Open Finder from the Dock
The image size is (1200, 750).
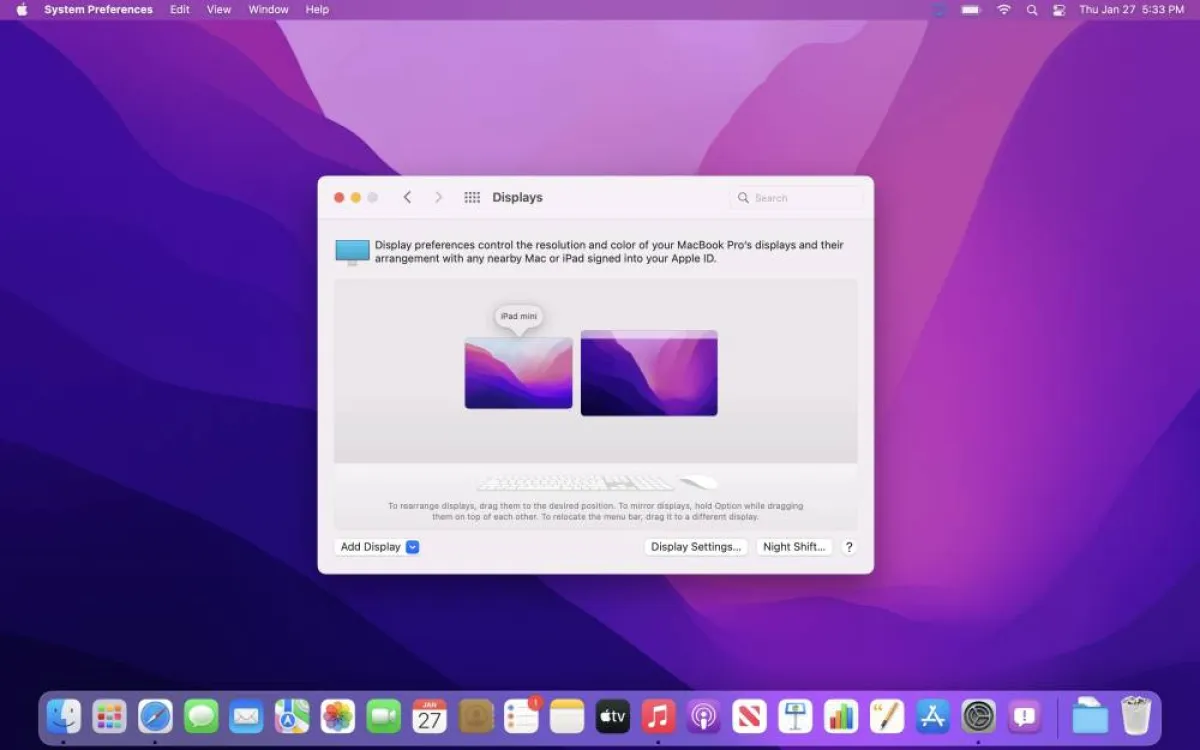[x=64, y=716]
